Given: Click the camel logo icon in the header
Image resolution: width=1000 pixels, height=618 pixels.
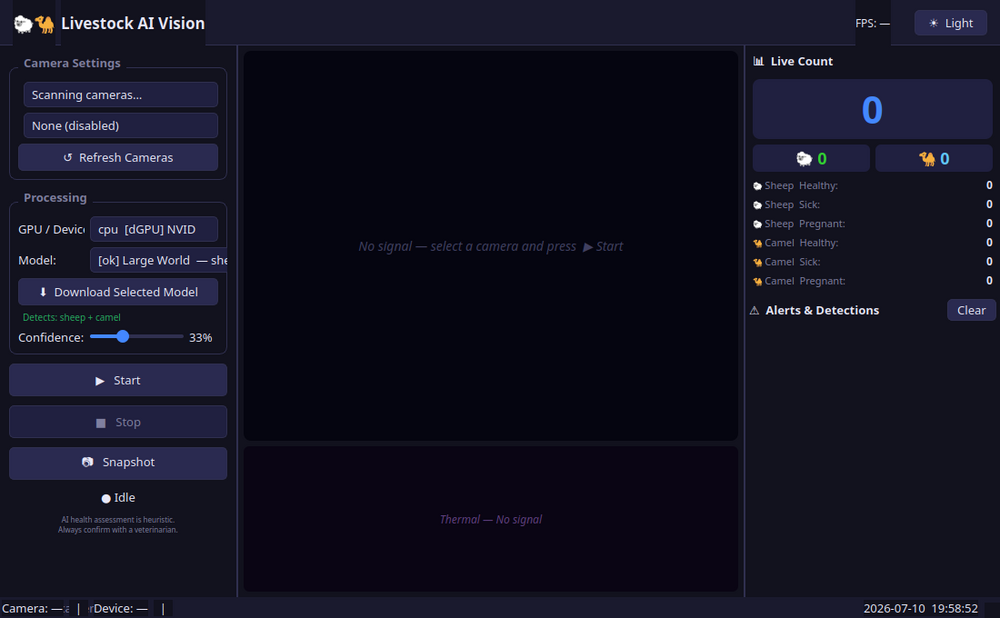Looking at the screenshot, I should click(x=45, y=24).
